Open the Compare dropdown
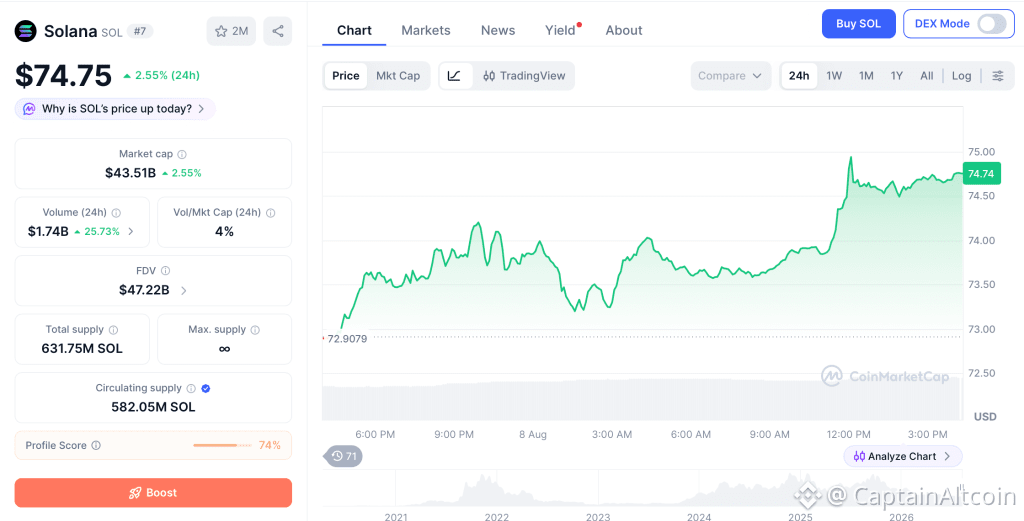Viewport: 1024px width, 521px height. 730,76
